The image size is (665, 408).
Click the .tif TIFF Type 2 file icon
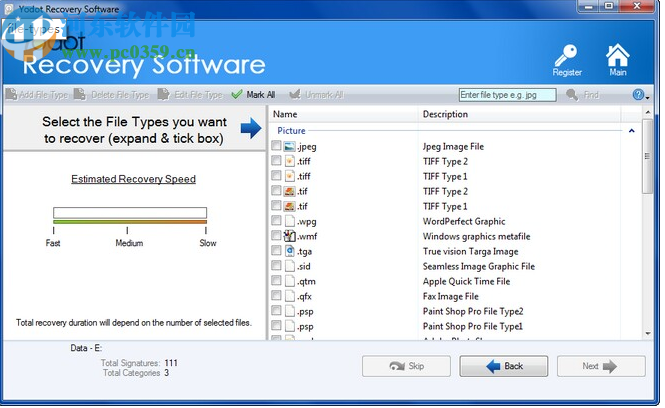pyautogui.click(x=290, y=191)
